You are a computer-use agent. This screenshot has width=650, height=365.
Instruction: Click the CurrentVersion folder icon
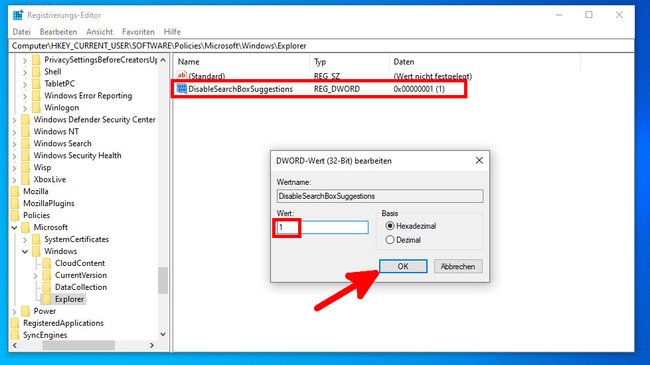click(x=47, y=275)
